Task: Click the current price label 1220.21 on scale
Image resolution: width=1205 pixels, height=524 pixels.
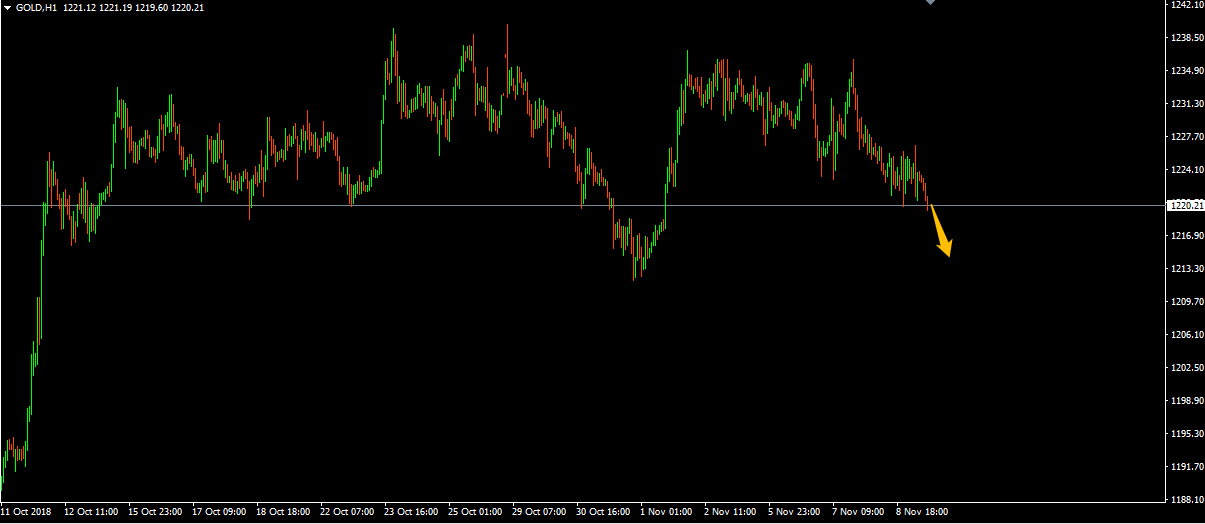Action: coord(1186,205)
